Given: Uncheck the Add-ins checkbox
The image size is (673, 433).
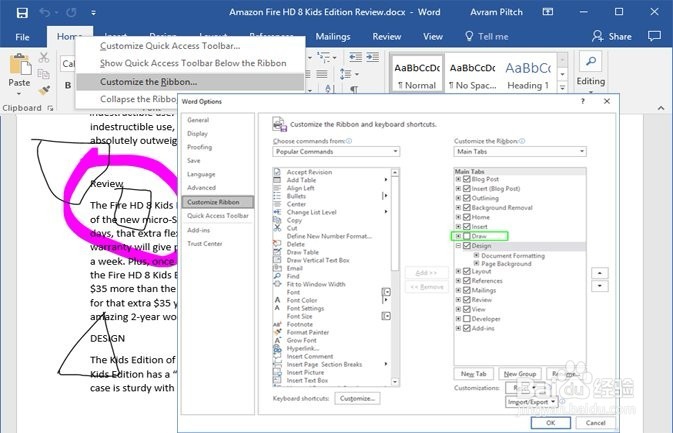Looking at the screenshot, I should pos(467,328).
